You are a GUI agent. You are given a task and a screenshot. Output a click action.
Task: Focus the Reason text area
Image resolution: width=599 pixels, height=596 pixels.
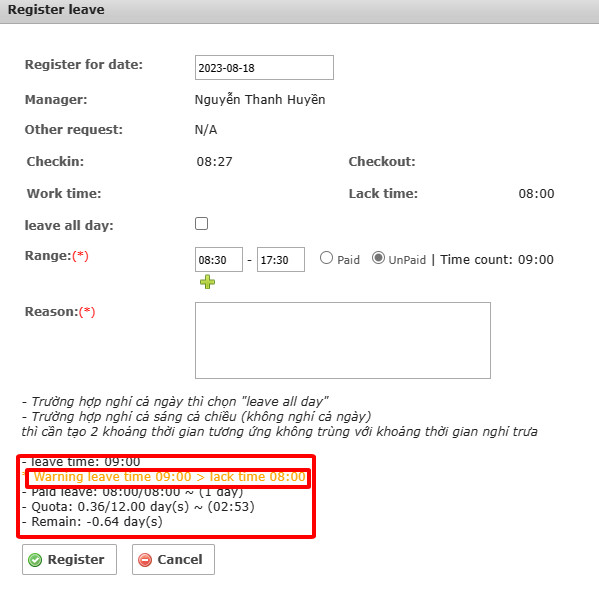point(343,340)
